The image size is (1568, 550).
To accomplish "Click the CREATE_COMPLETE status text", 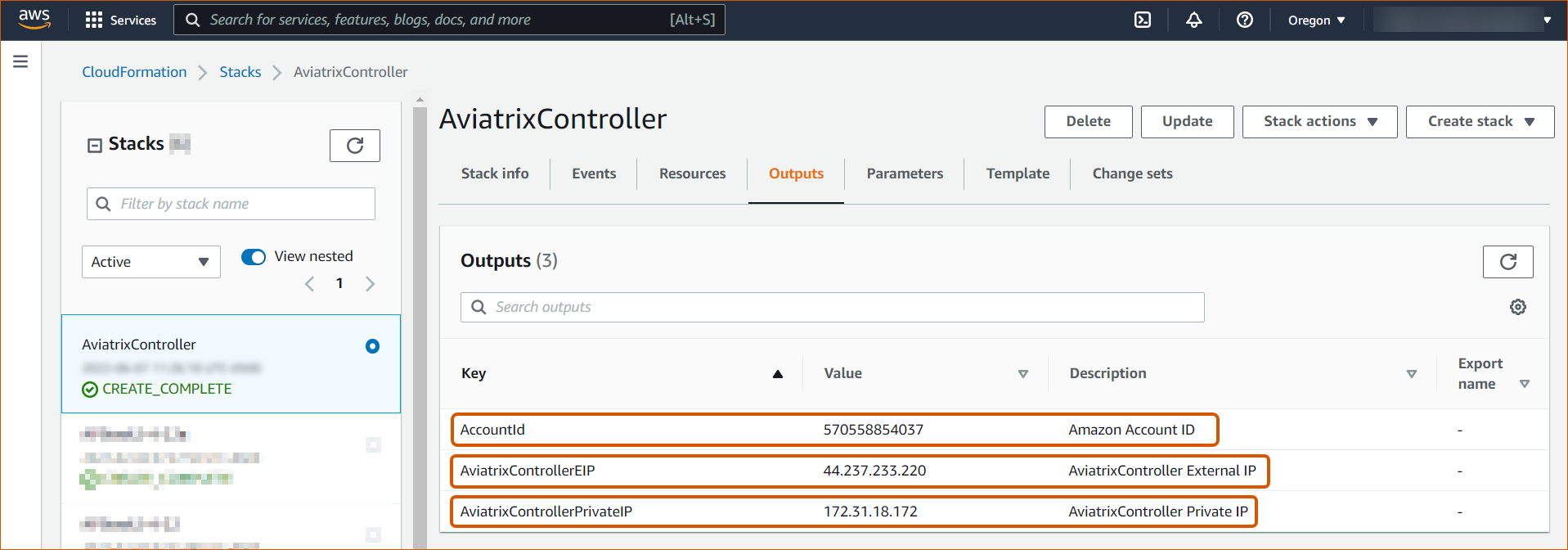I will pyautogui.click(x=167, y=389).
